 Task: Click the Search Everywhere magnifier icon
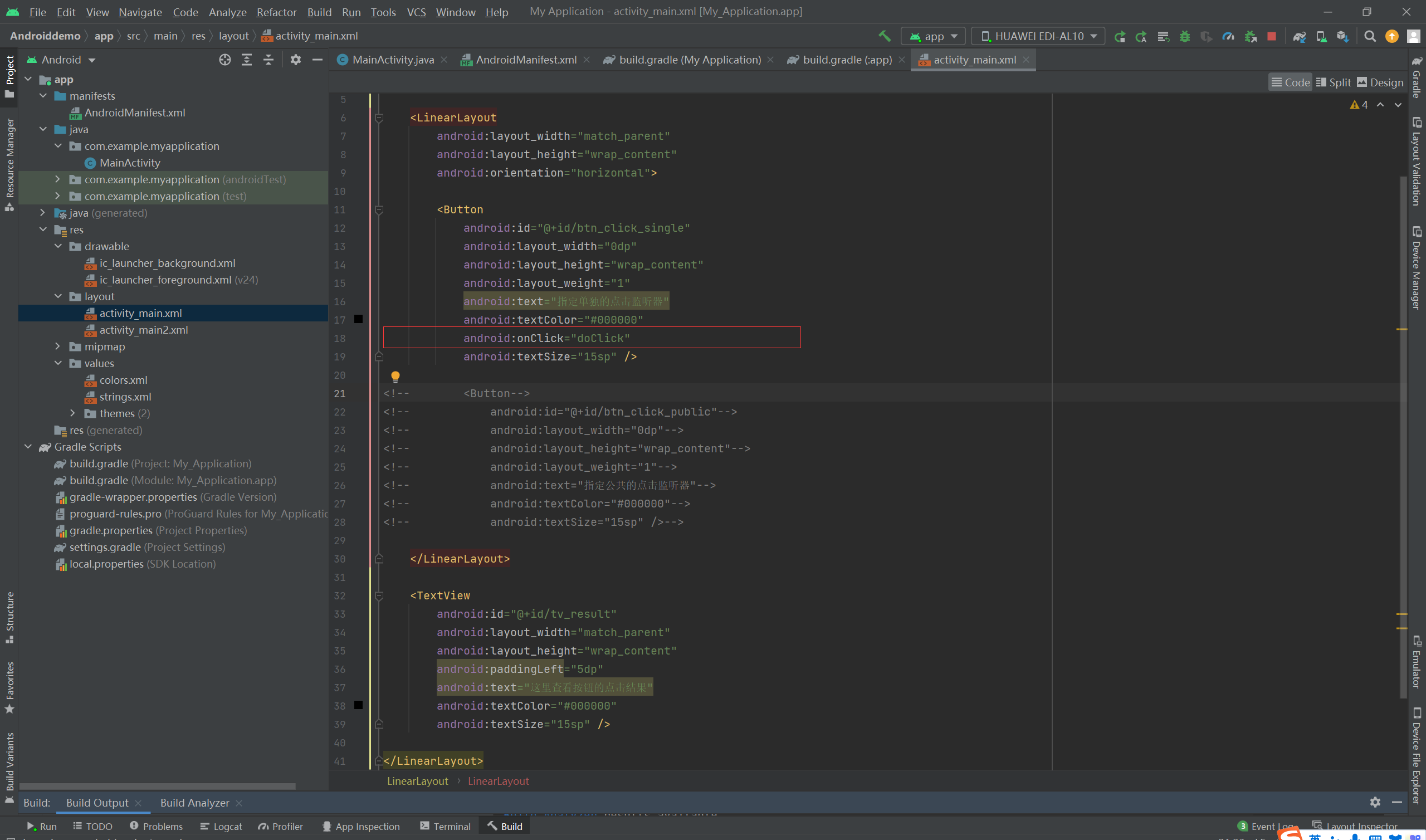point(1369,36)
